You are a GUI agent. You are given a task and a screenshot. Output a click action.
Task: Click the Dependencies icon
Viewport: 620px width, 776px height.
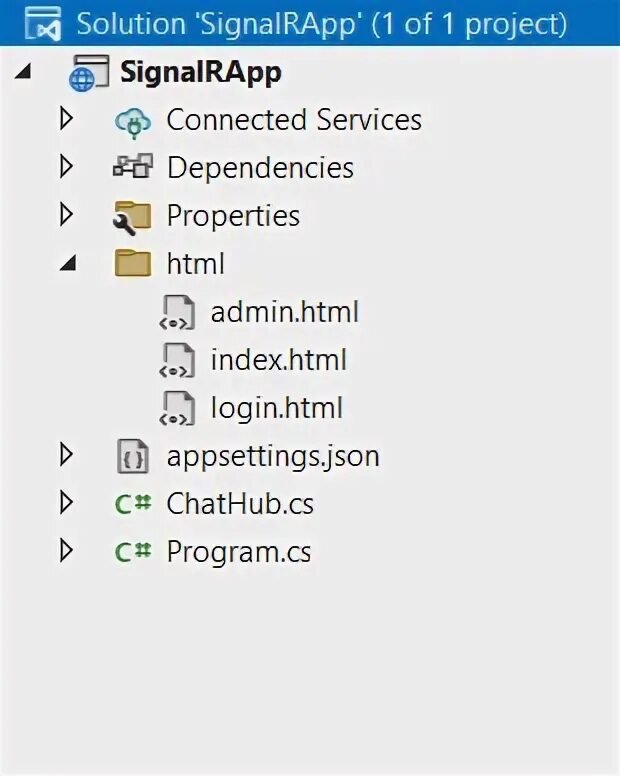pyautogui.click(x=132, y=168)
